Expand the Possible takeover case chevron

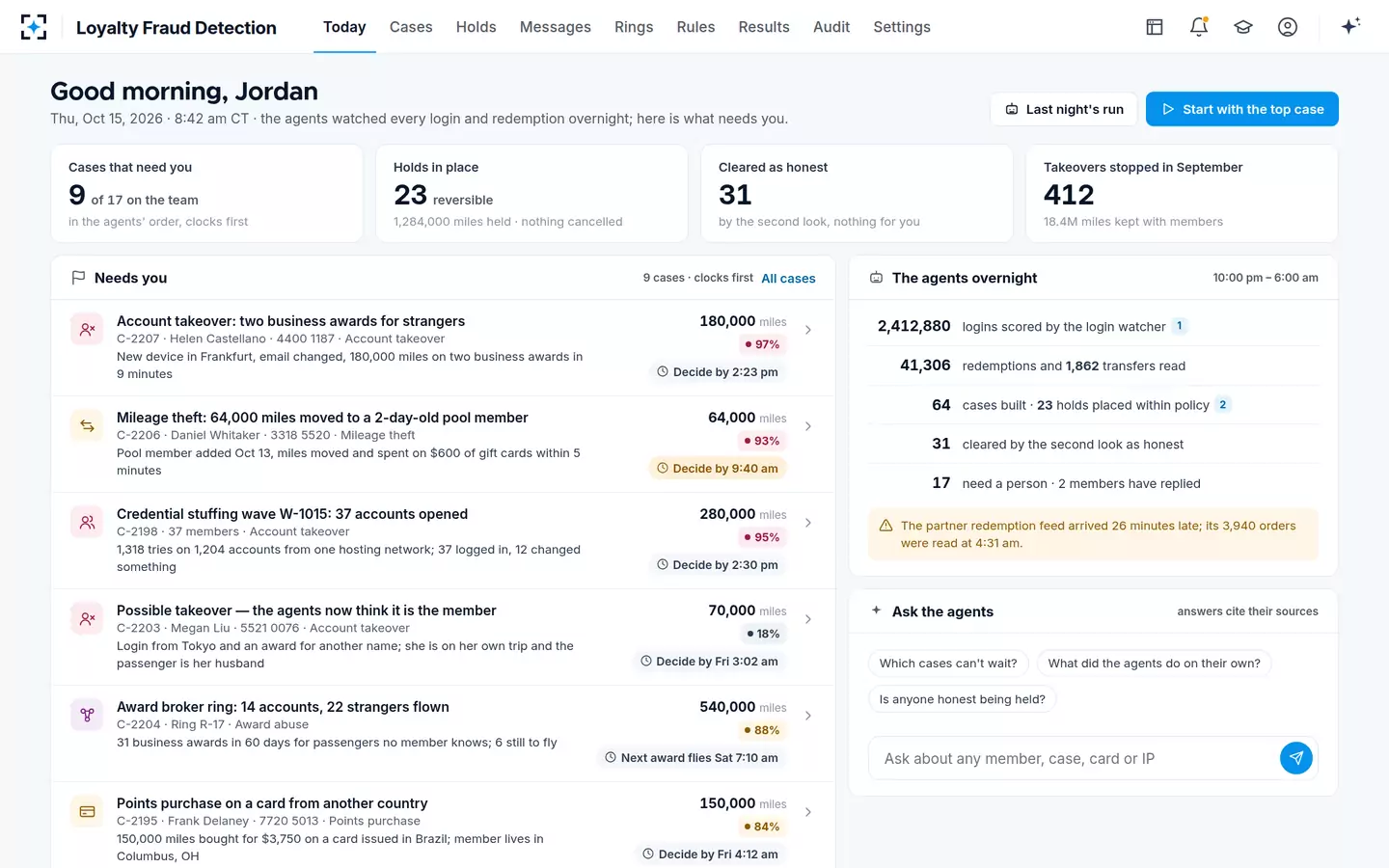808,619
